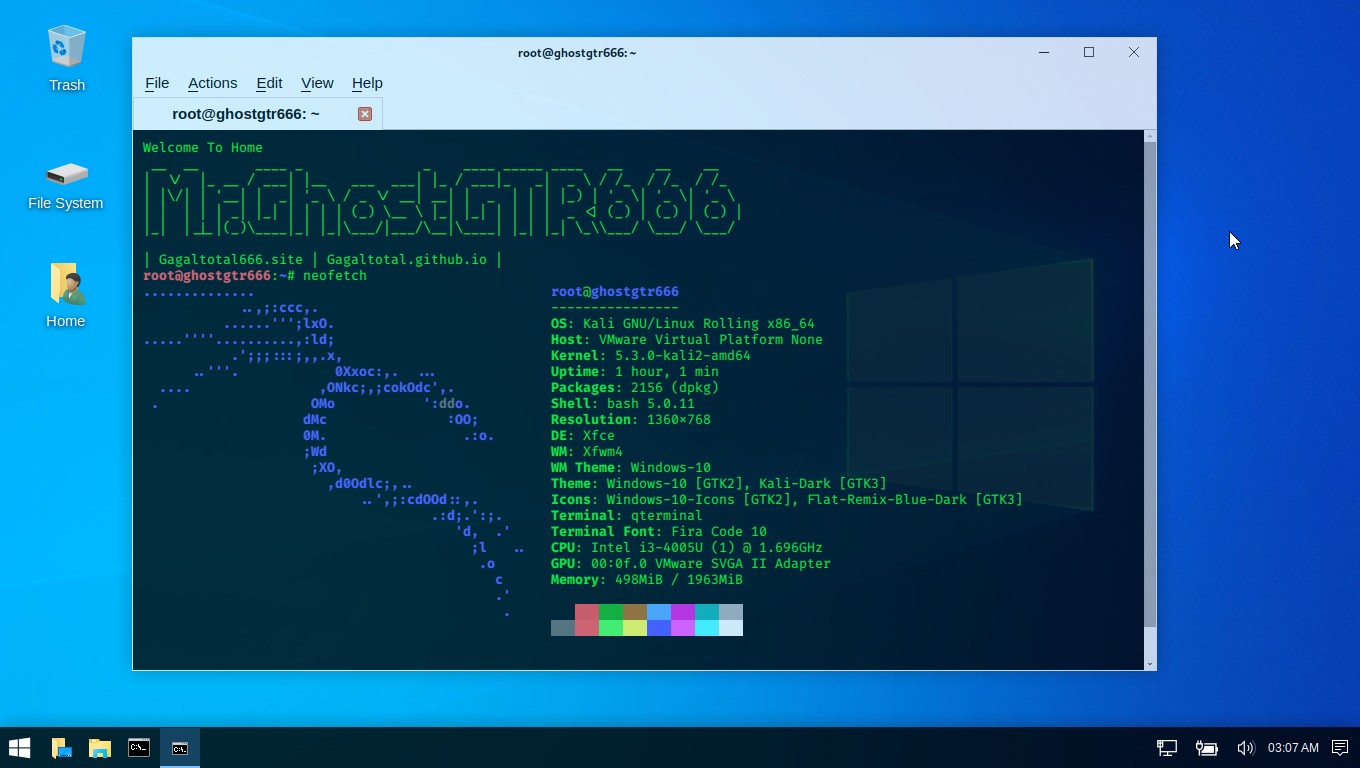Open the Actions menu
1360x768 pixels.
click(x=212, y=83)
